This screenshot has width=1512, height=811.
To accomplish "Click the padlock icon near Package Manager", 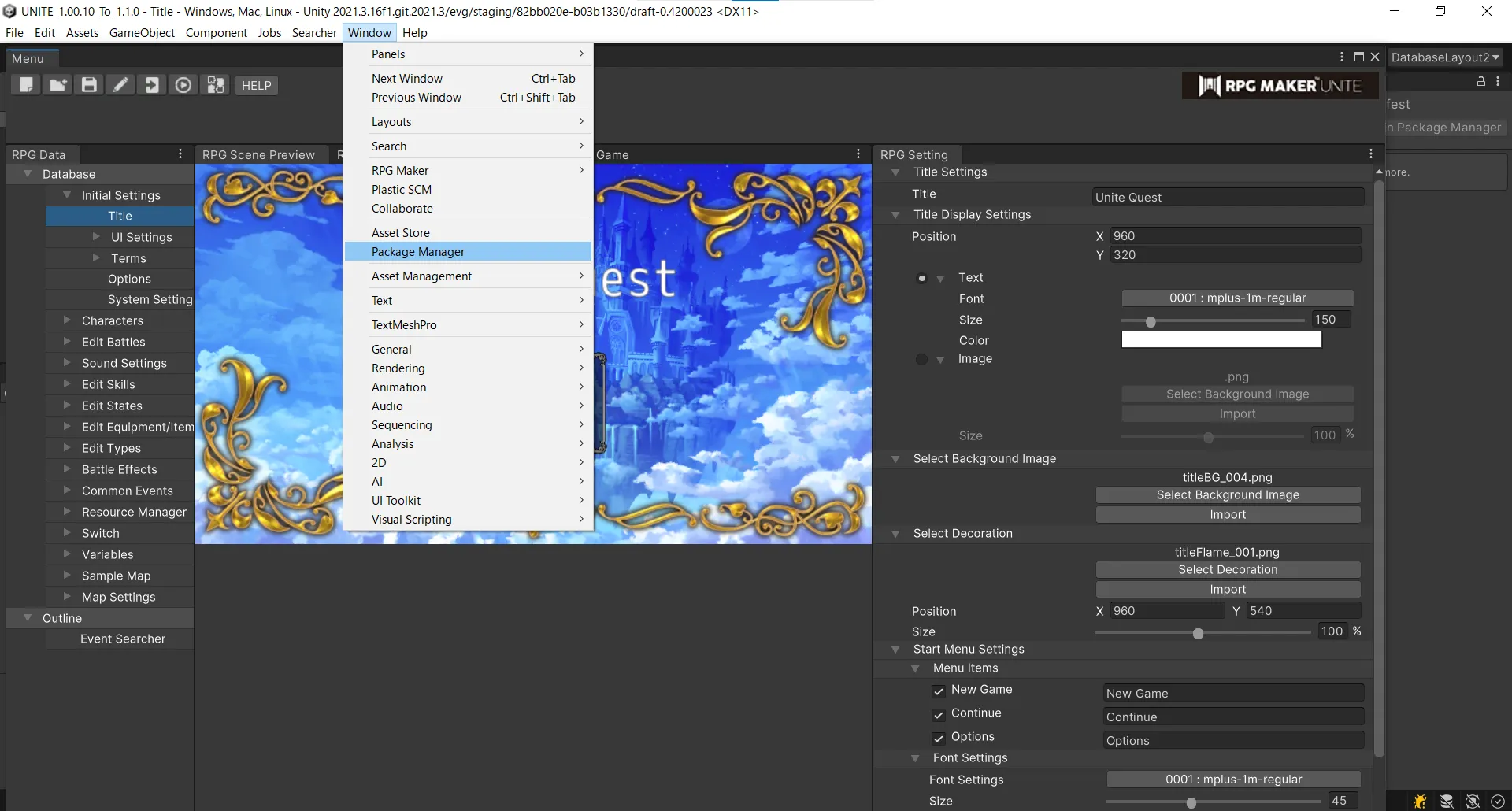I will point(1480,82).
